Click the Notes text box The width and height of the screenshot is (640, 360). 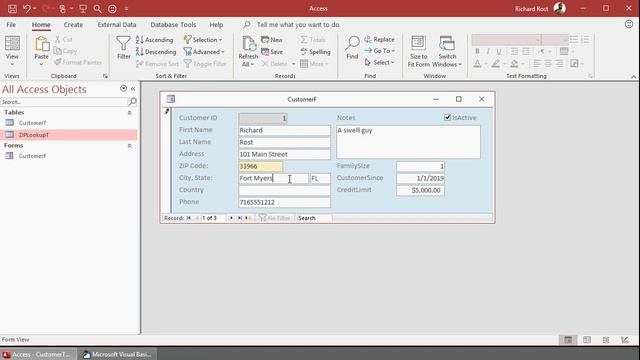tap(408, 142)
